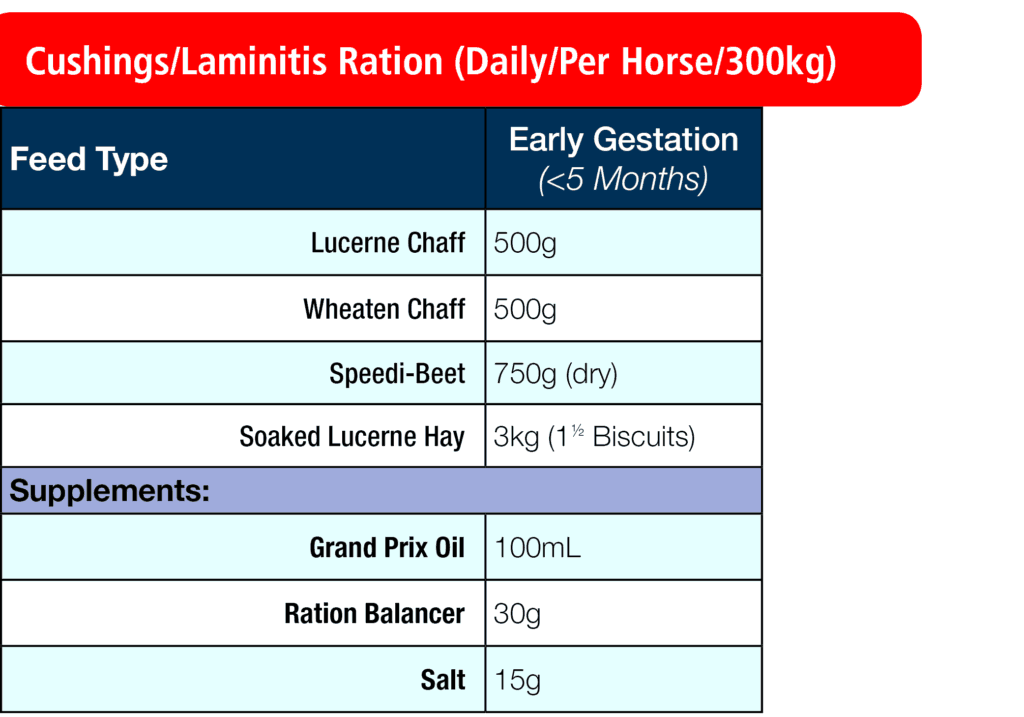
Task: Select the Salt row label
Action: coord(443,680)
